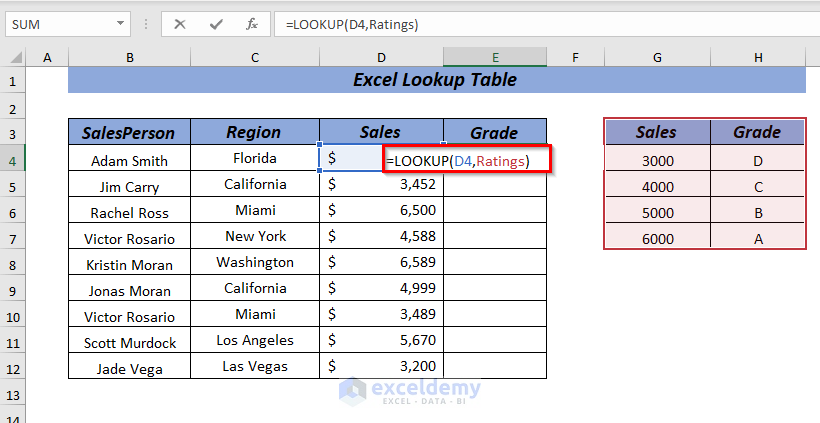820x423 pixels.
Task: Select the 5,670 sales cell
Action: point(382,340)
